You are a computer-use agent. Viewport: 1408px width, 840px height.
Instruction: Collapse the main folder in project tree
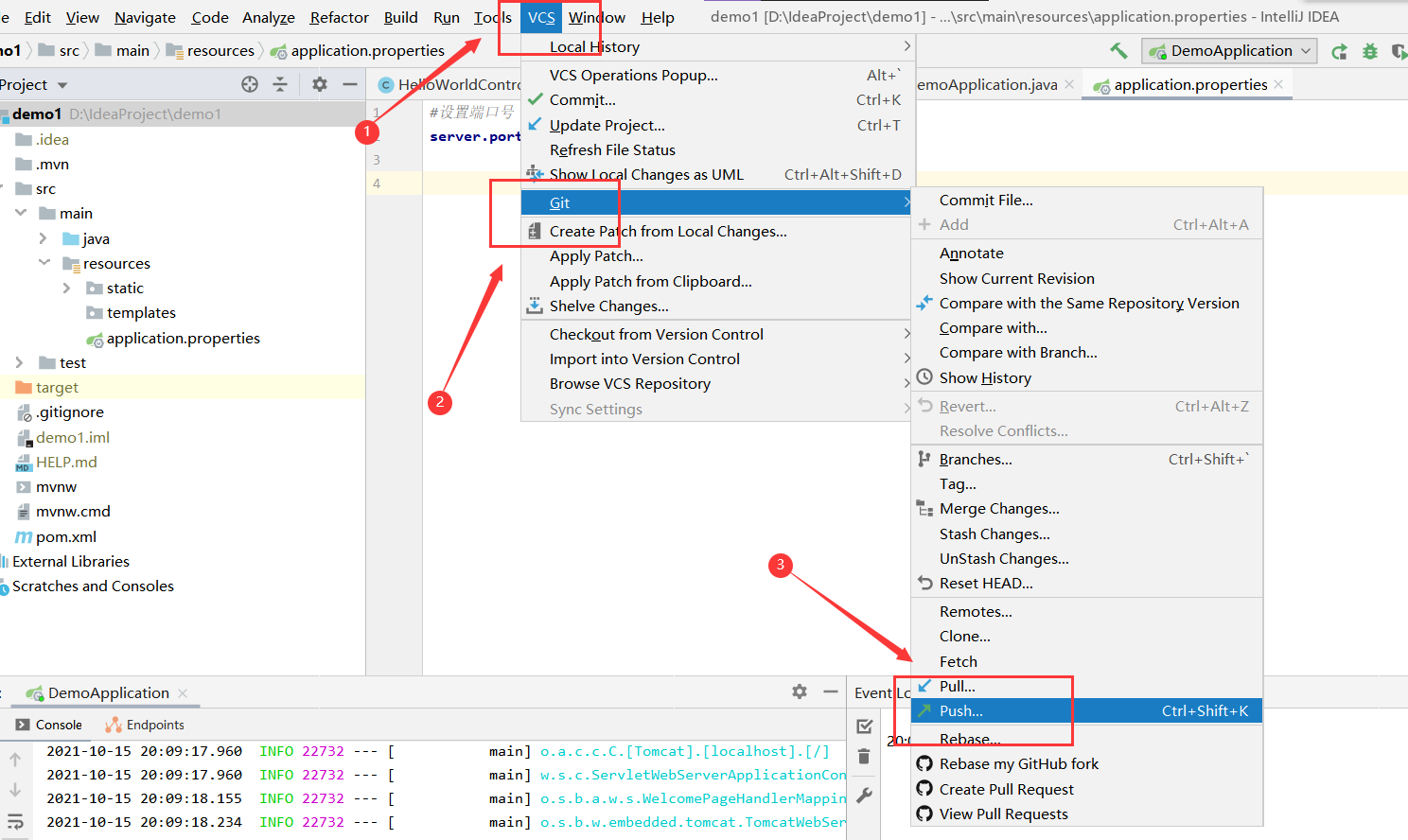21,213
